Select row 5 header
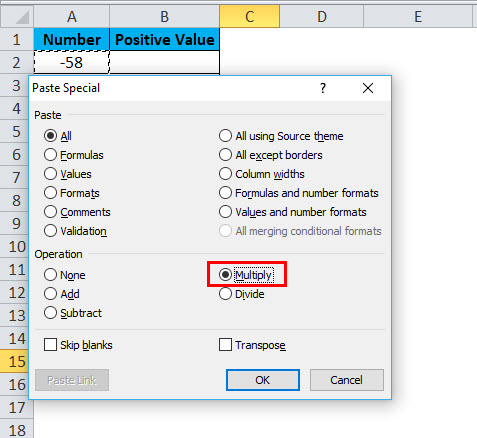477x438 pixels. 15,132
